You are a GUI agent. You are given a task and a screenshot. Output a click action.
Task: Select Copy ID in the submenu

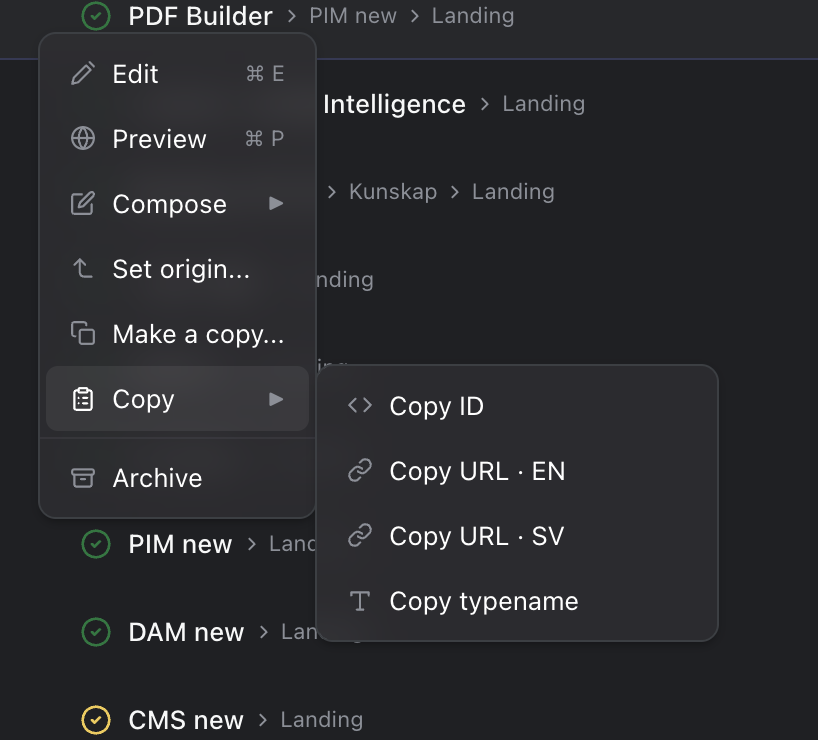[517, 405]
